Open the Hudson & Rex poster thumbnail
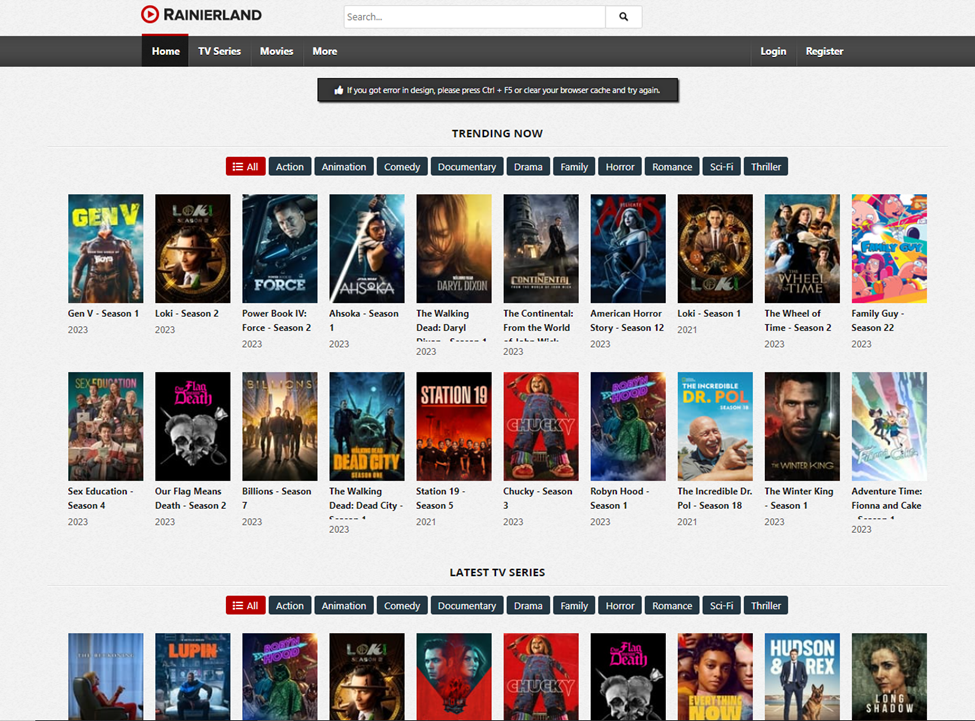 point(802,677)
